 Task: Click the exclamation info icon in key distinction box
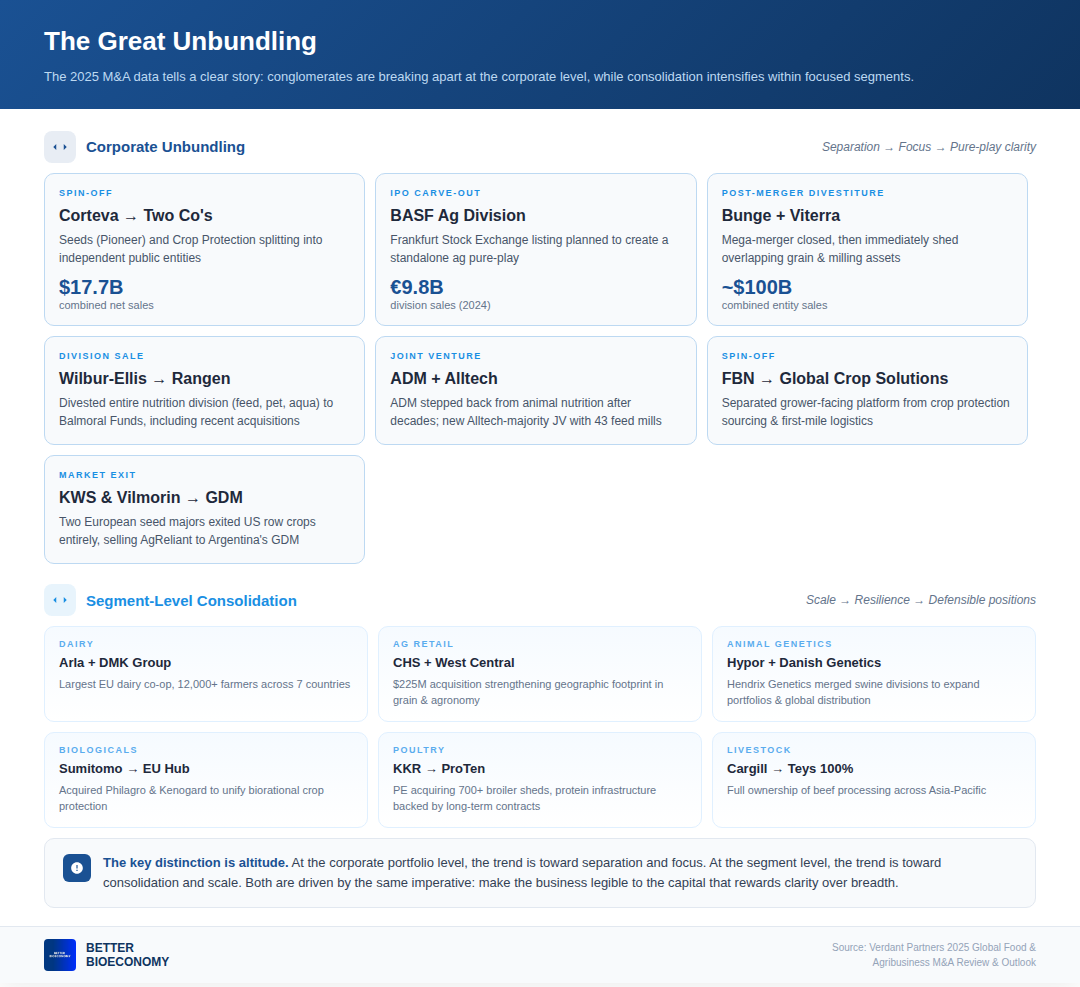(x=76, y=868)
